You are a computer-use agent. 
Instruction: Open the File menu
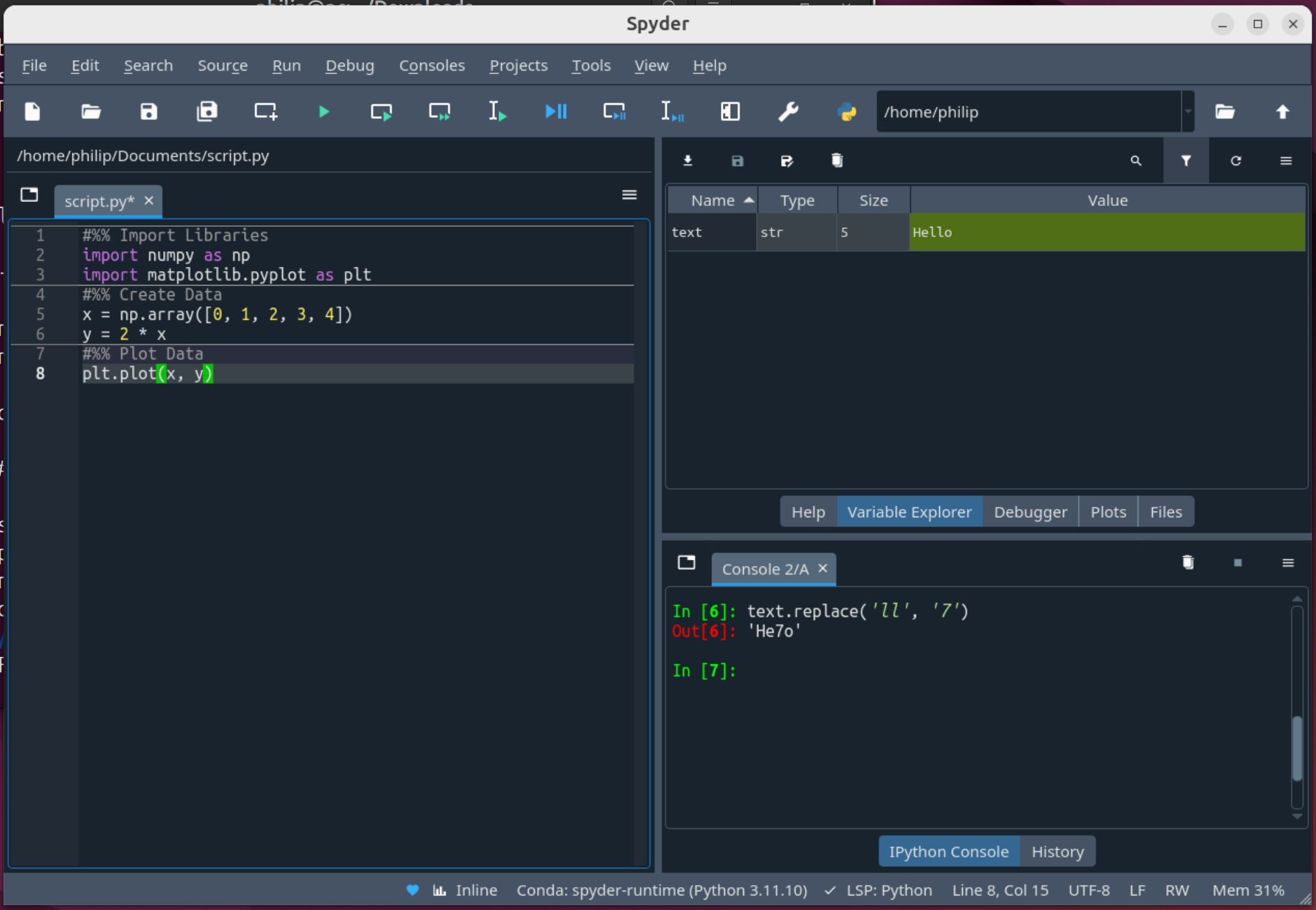[35, 65]
